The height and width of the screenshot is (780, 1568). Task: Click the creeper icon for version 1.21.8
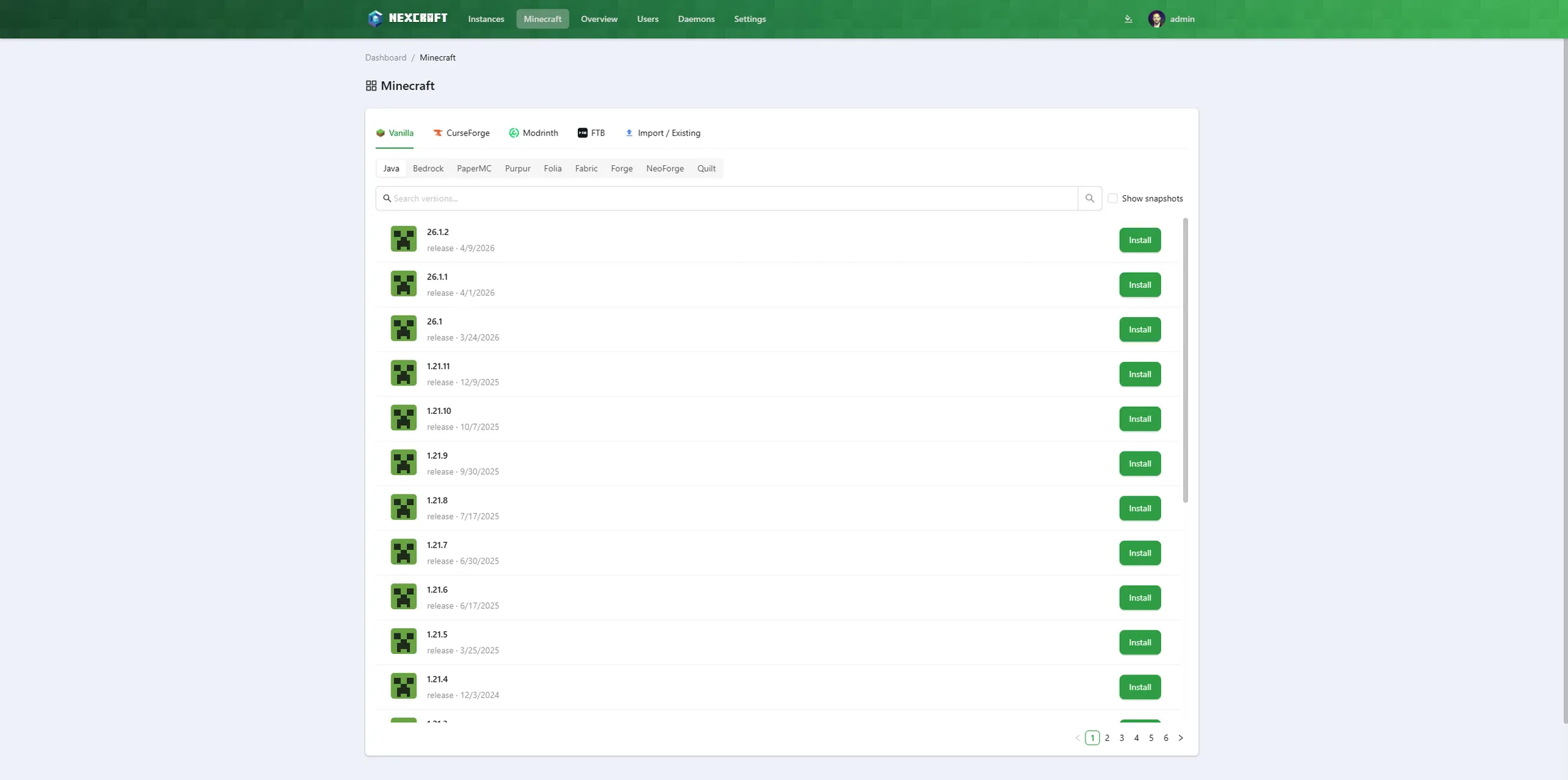click(x=403, y=508)
